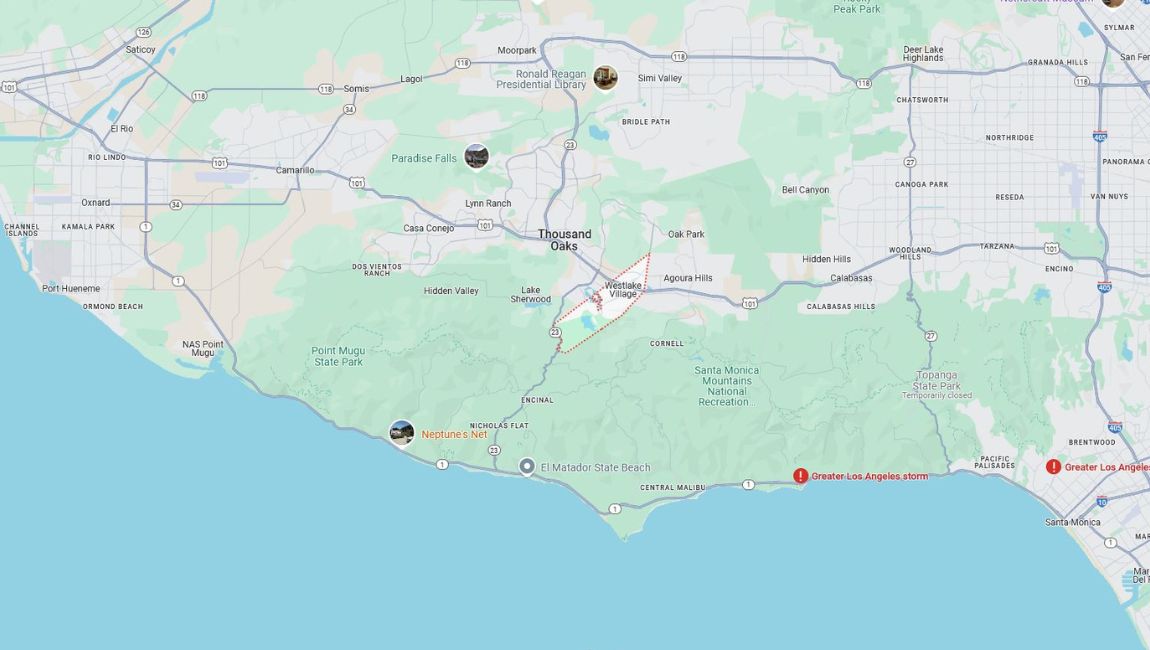Click the Thousand Oaks city label
Viewport: 1150px width, 650px height.
564,240
